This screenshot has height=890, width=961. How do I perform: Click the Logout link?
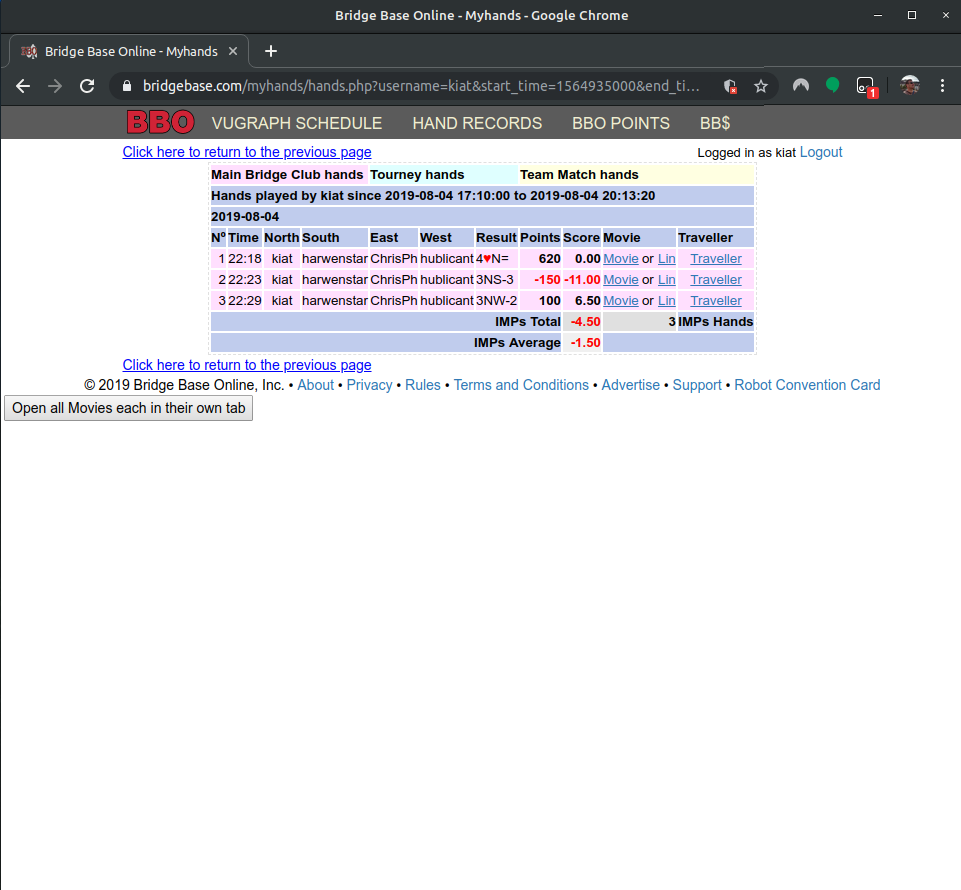click(x=821, y=152)
